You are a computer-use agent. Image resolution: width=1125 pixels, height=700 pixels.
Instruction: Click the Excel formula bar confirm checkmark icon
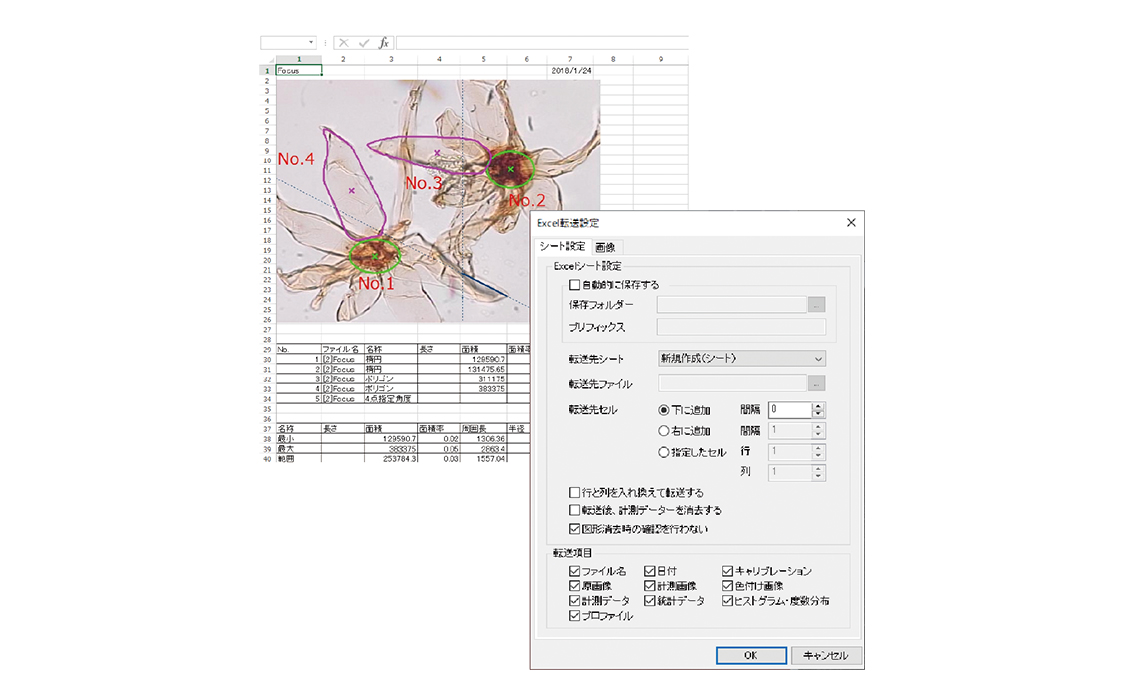point(364,43)
